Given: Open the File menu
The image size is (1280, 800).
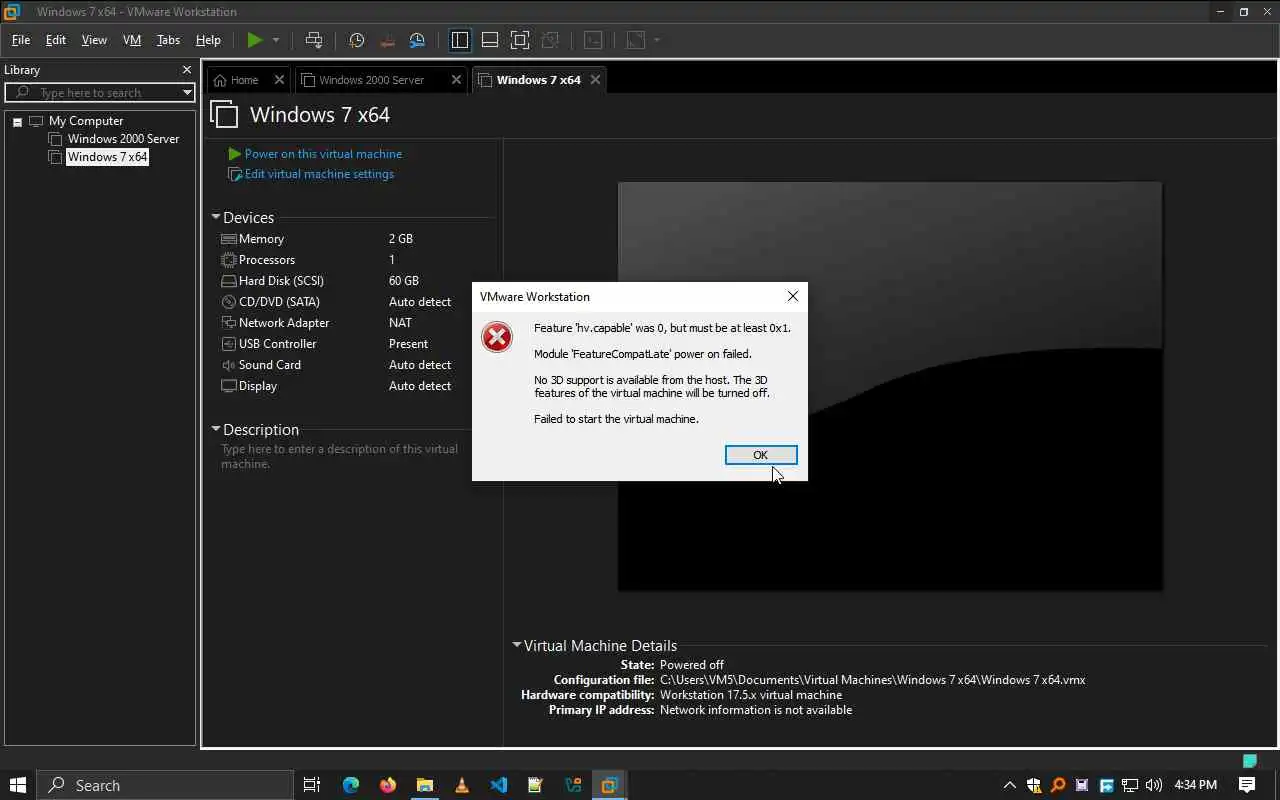Looking at the screenshot, I should [20, 40].
